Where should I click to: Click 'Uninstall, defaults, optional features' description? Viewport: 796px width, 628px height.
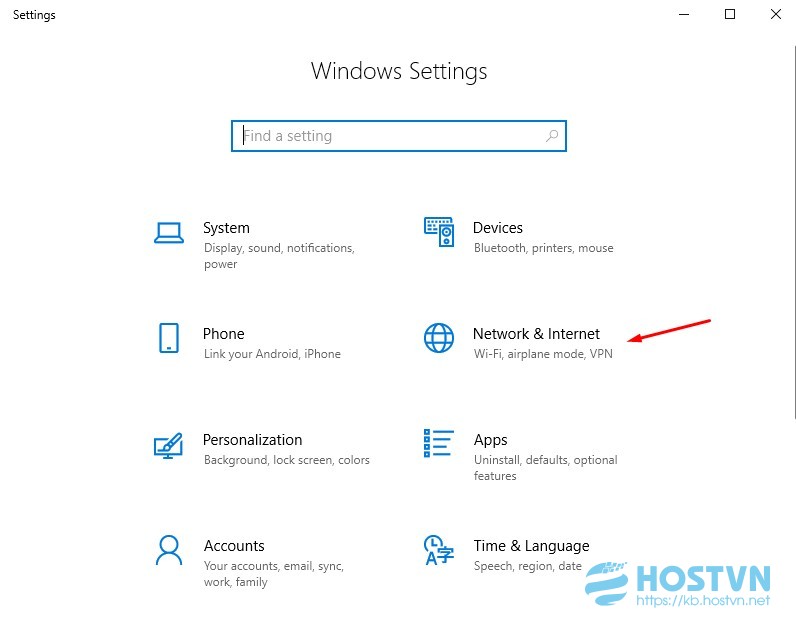(546, 468)
